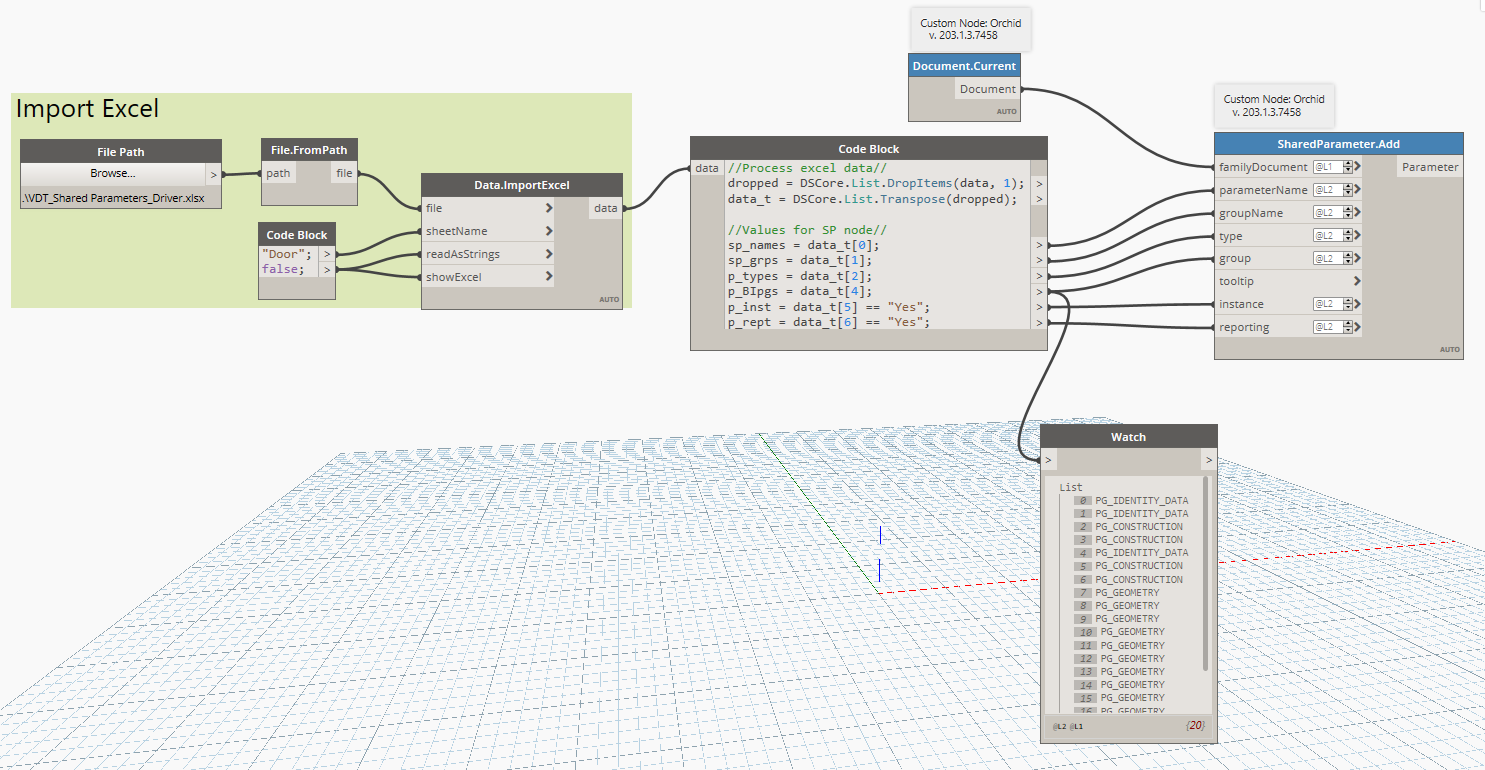Click the right output port of the Watch node
Screen dimensions: 1485x770
(1208, 459)
